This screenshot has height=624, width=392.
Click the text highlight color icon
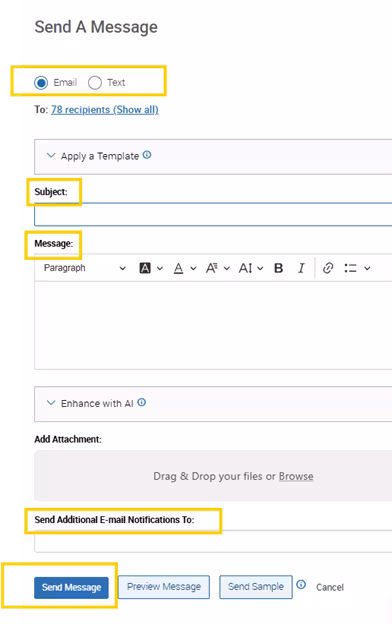pos(145,268)
